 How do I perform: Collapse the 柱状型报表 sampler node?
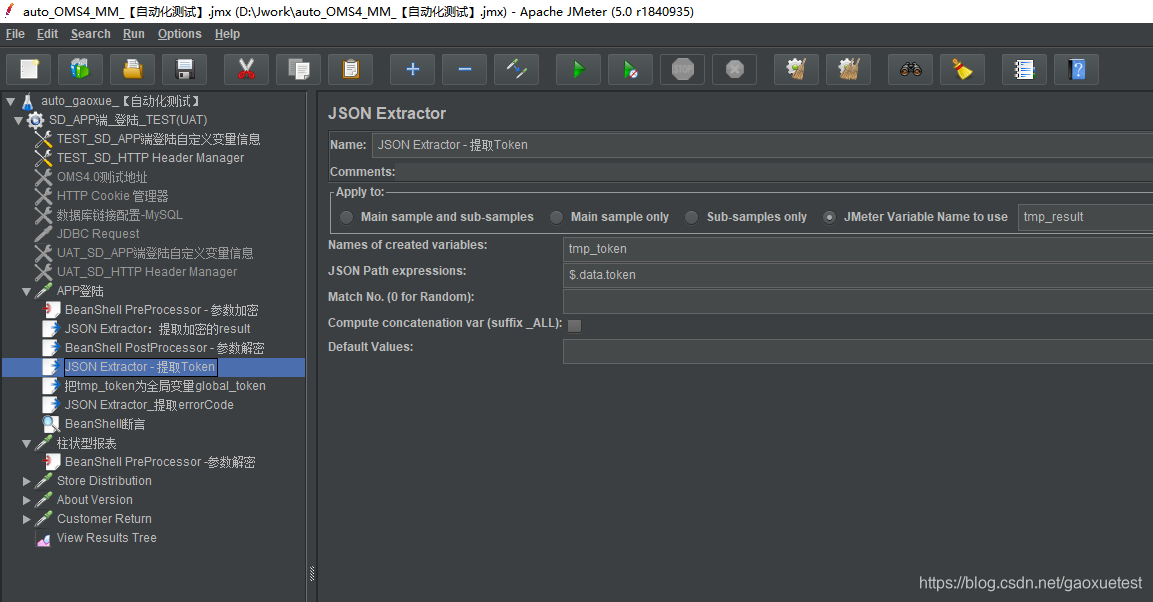pyautogui.click(x=26, y=444)
